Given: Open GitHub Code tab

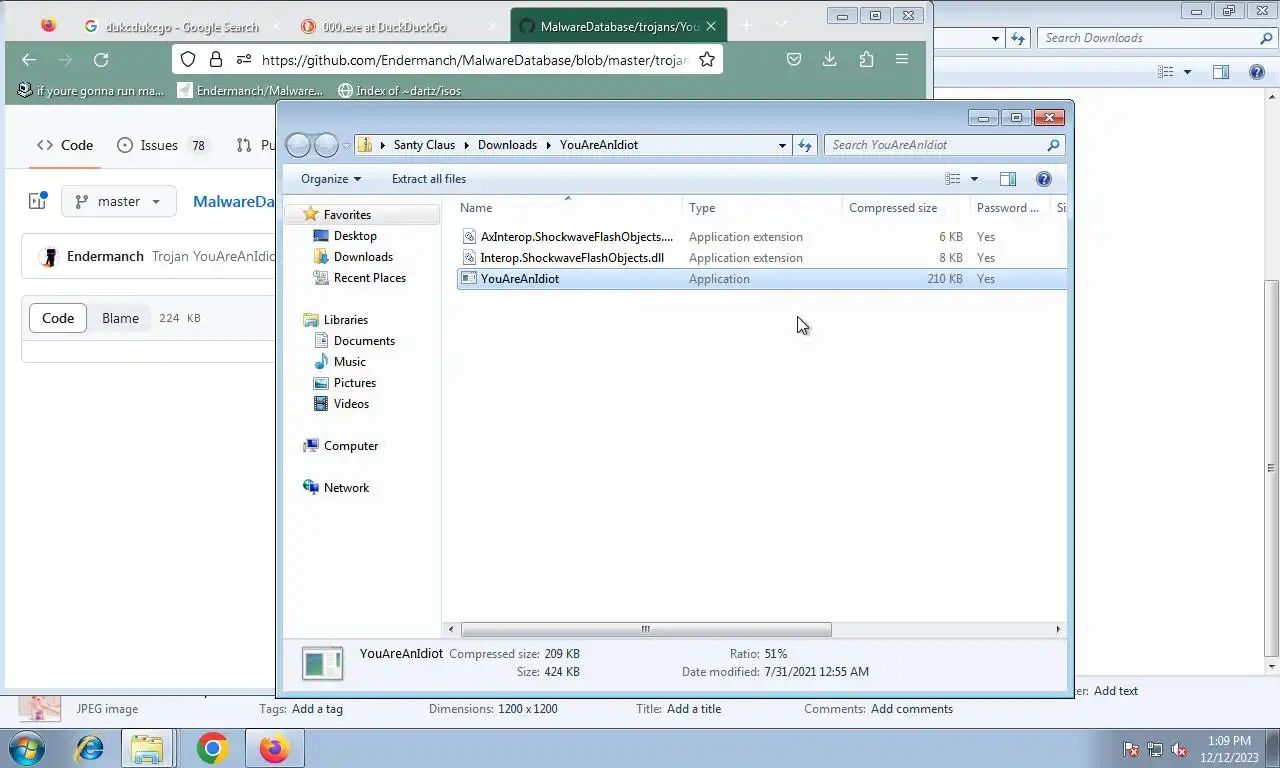Looking at the screenshot, I should coord(65,145).
